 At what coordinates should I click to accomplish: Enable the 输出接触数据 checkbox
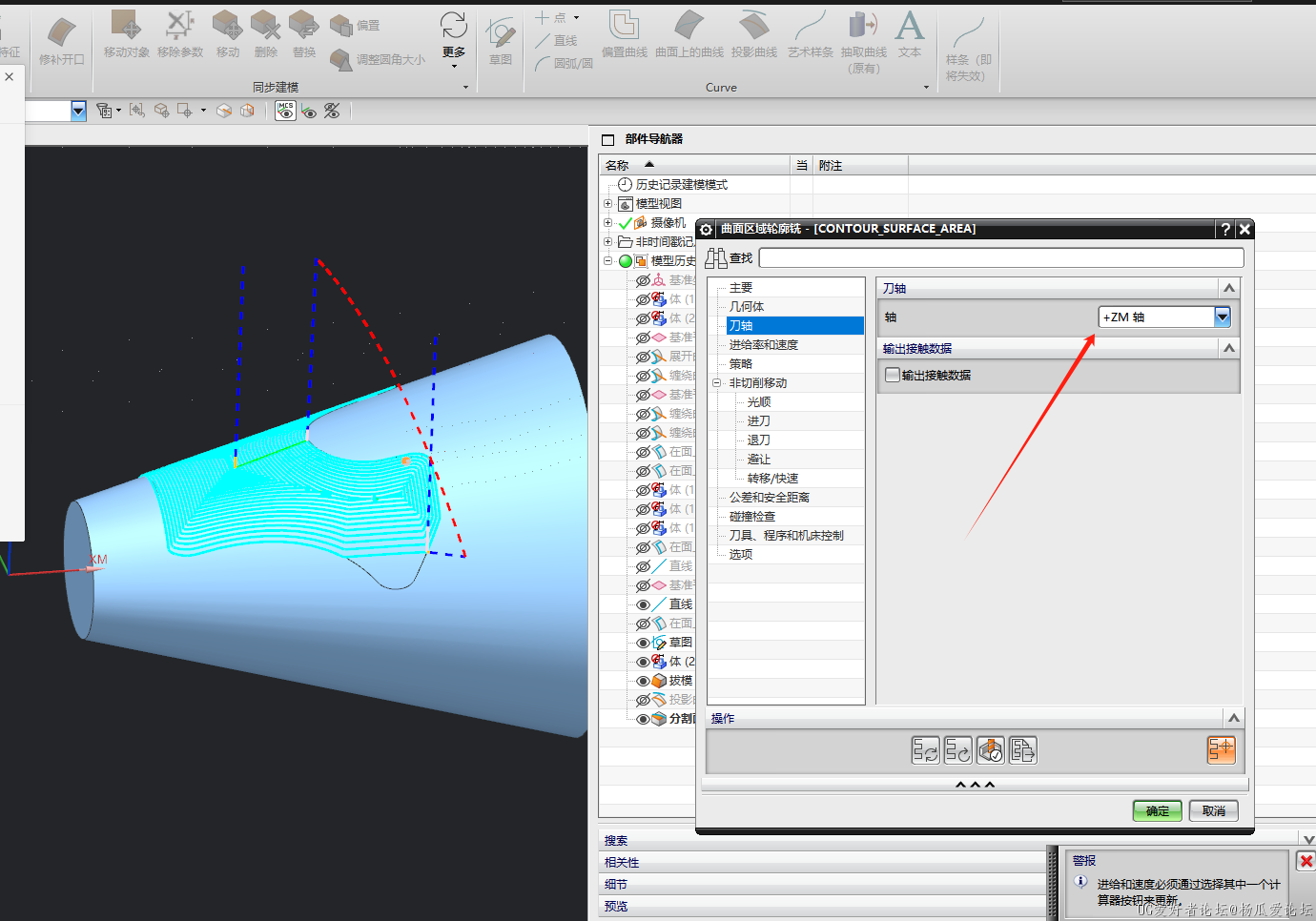click(x=892, y=375)
